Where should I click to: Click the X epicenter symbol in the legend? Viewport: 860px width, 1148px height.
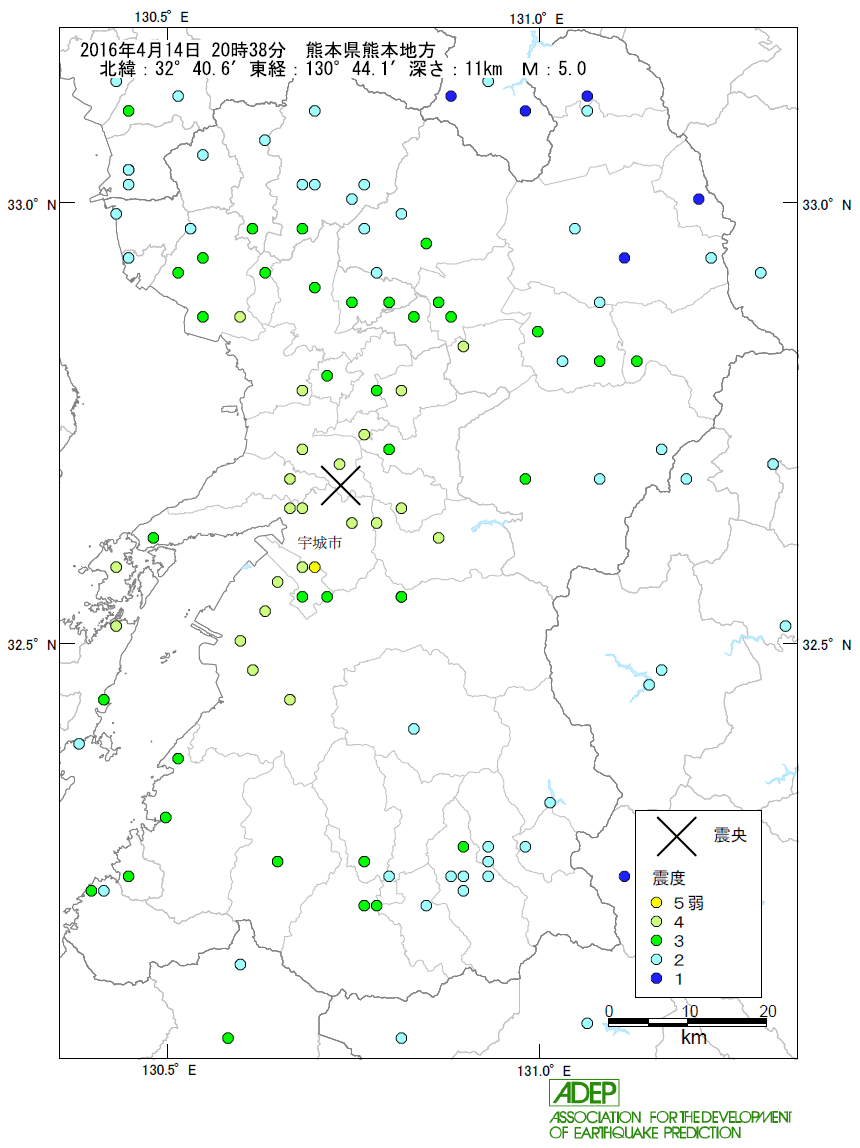(x=676, y=836)
